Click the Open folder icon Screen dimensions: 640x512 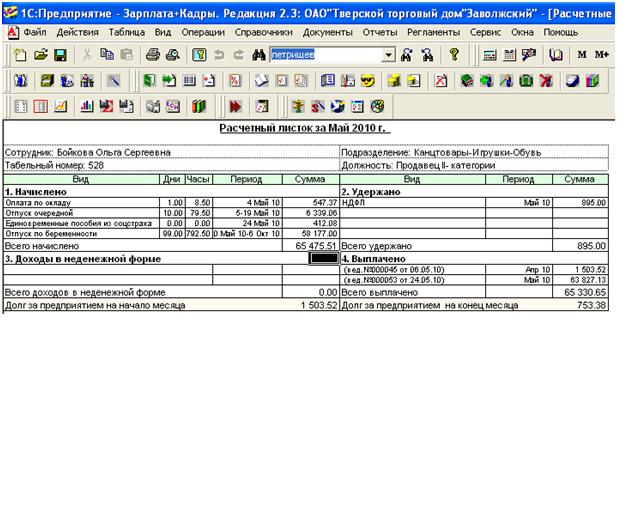click(41, 54)
